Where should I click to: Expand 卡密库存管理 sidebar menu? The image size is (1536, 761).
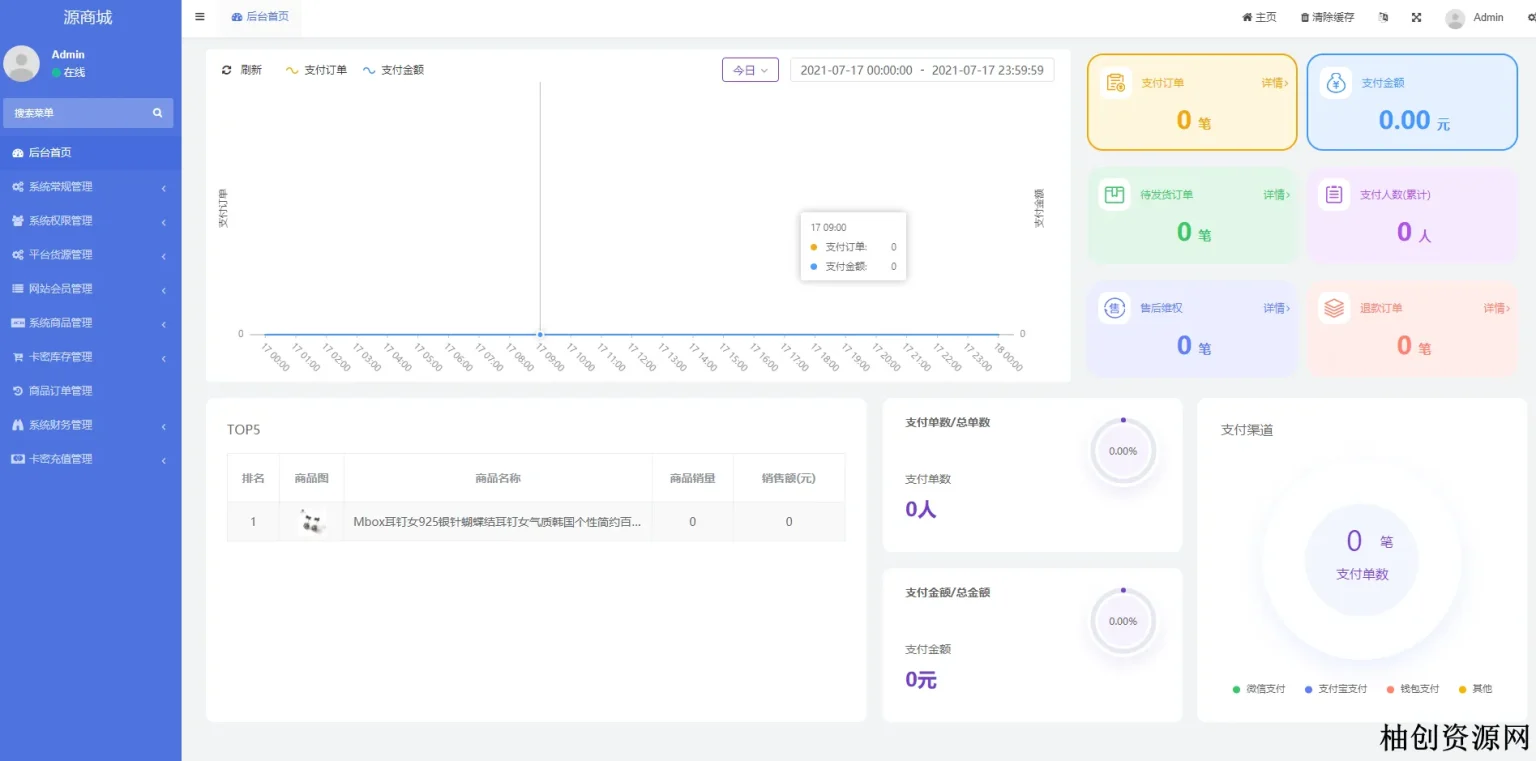coord(90,357)
